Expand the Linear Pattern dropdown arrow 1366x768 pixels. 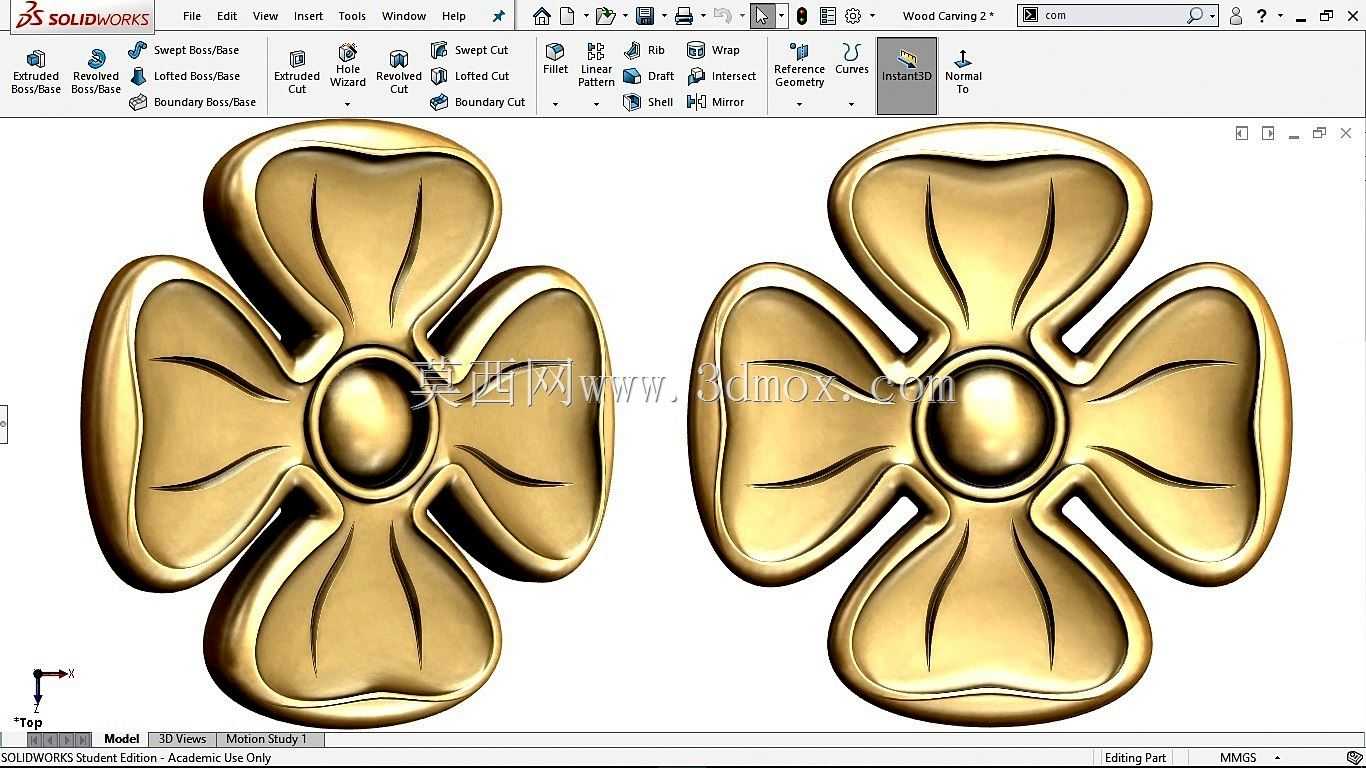(x=596, y=104)
